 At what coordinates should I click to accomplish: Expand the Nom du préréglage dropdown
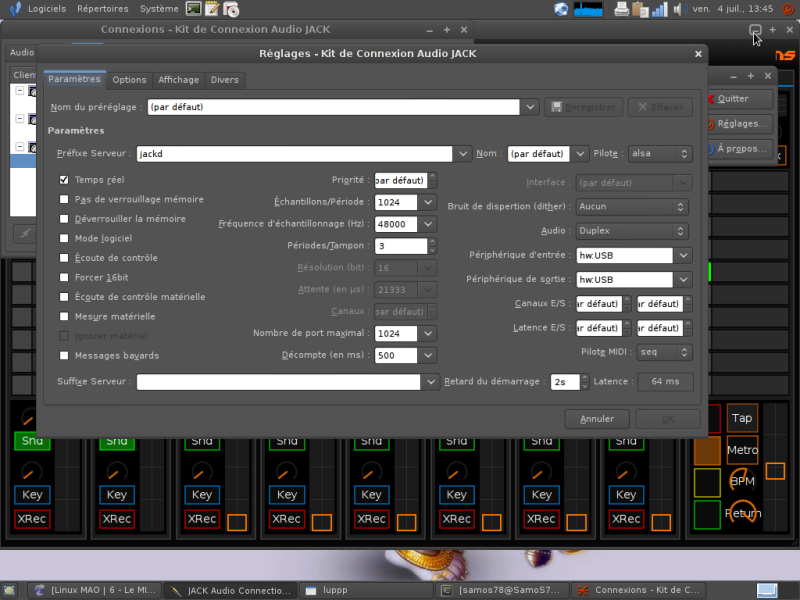click(x=530, y=107)
